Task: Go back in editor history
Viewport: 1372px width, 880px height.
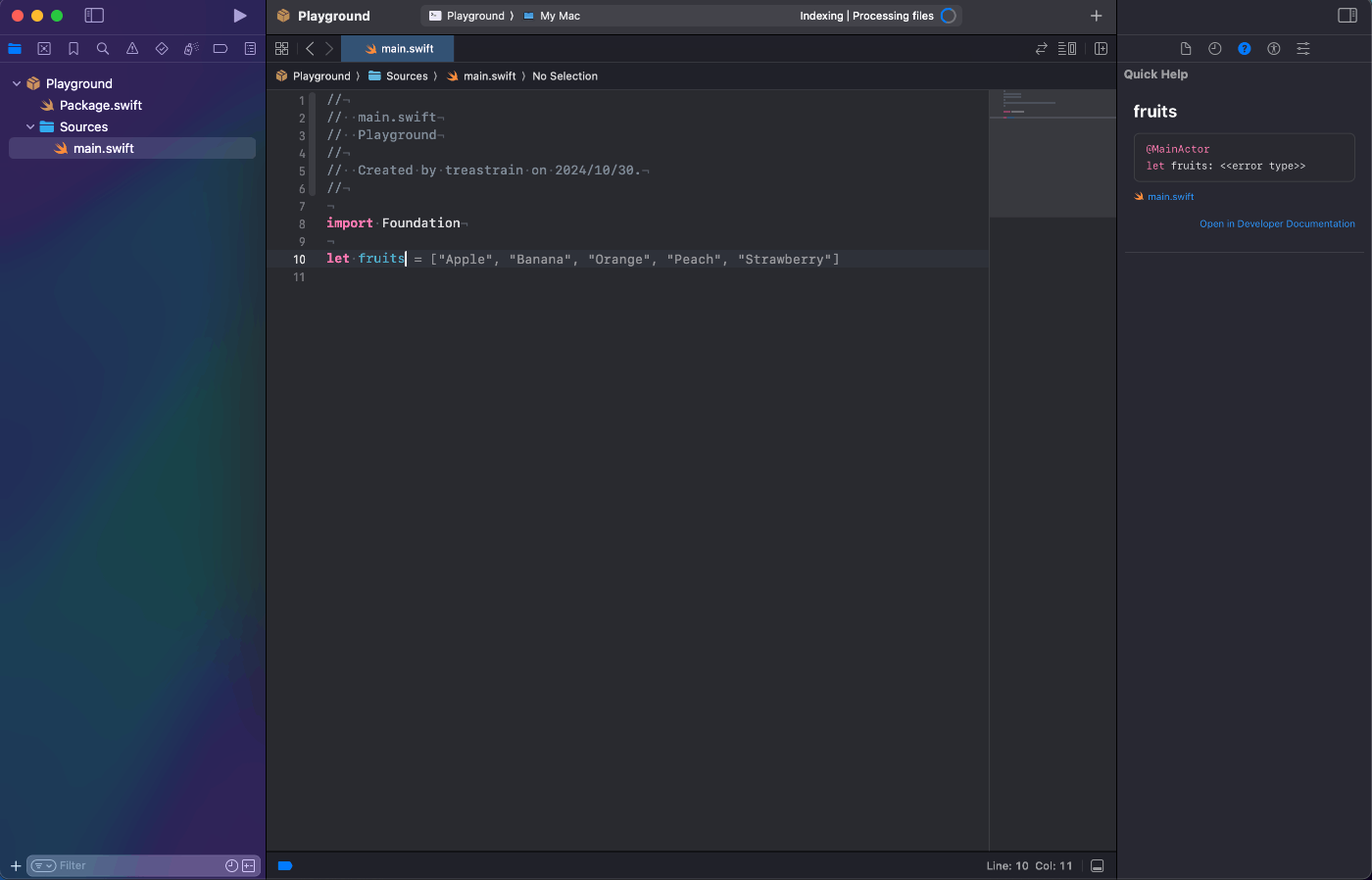Action: (310, 48)
